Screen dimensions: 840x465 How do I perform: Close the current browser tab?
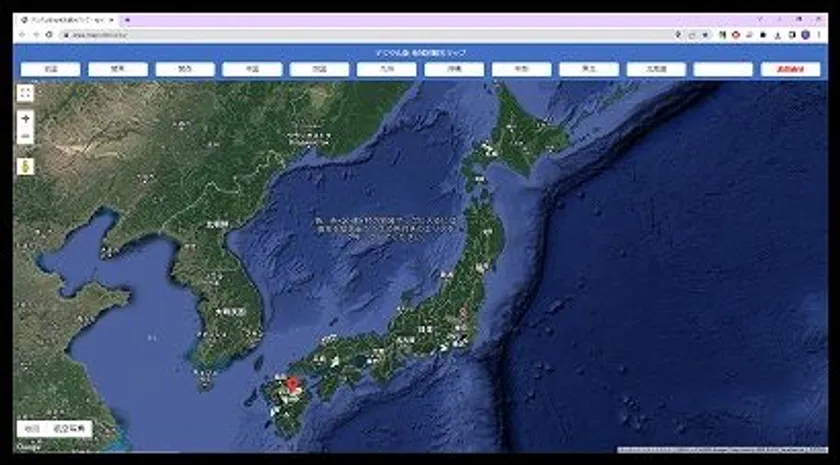111,20
